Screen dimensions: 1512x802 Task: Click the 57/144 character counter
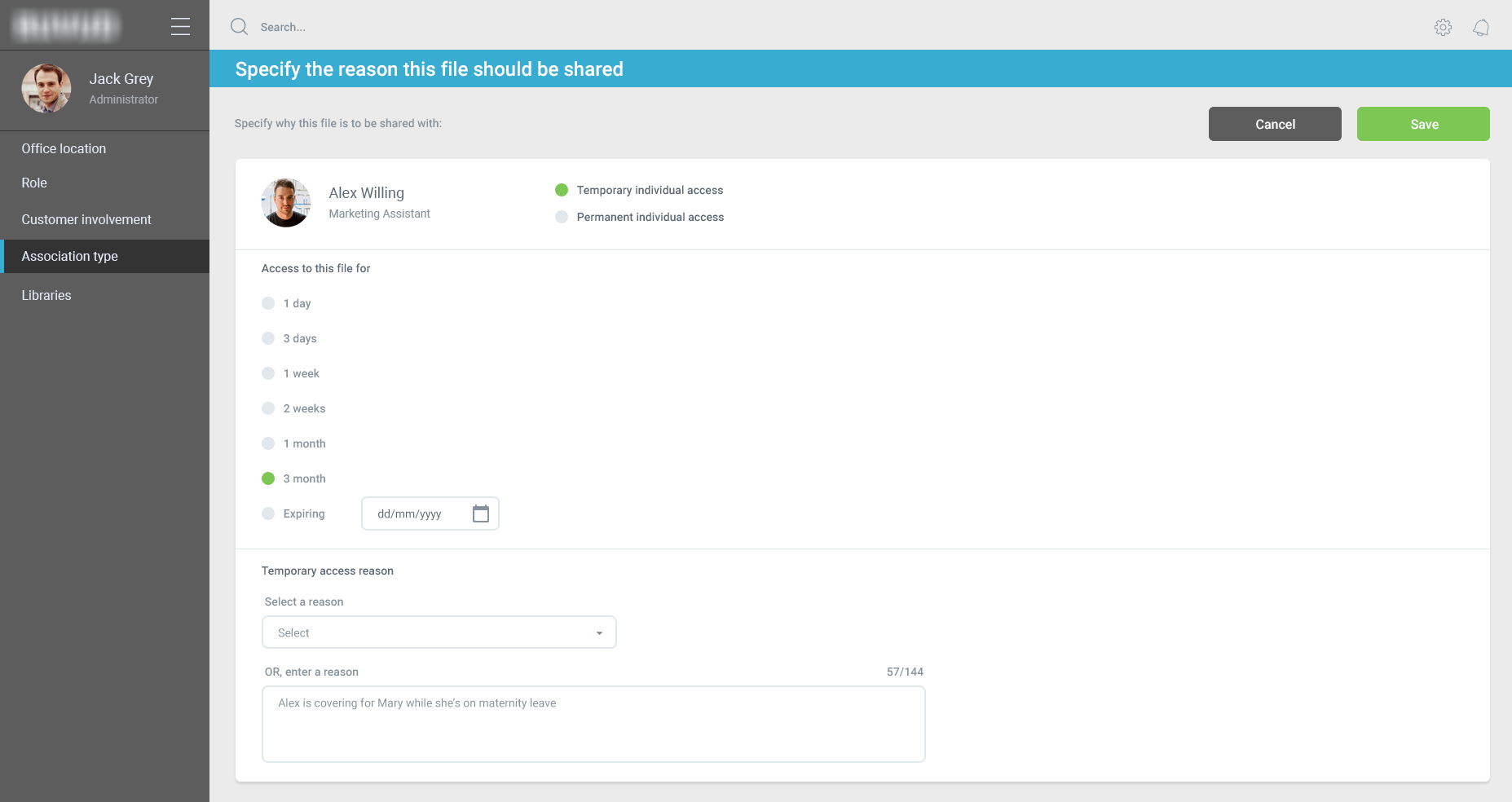[905, 672]
